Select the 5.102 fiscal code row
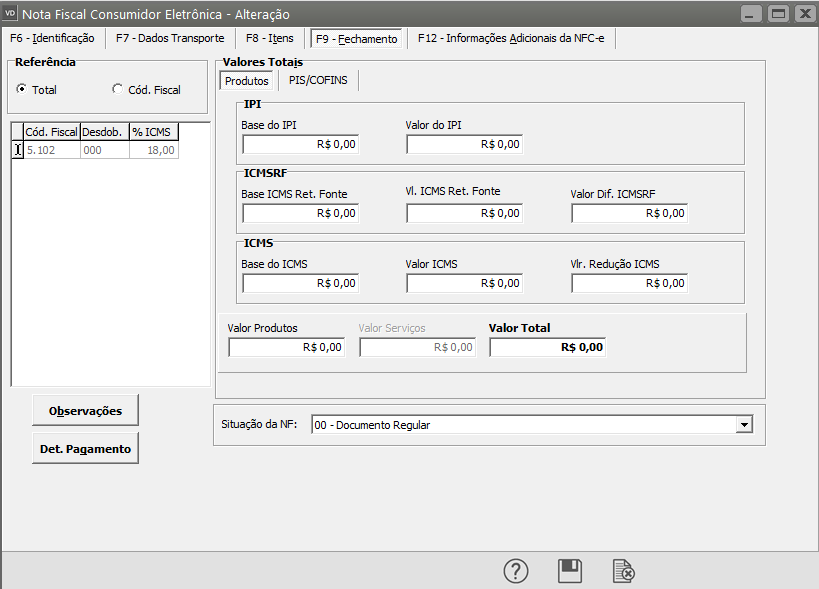This screenshot has width=819, height=589. click(52, 150)
